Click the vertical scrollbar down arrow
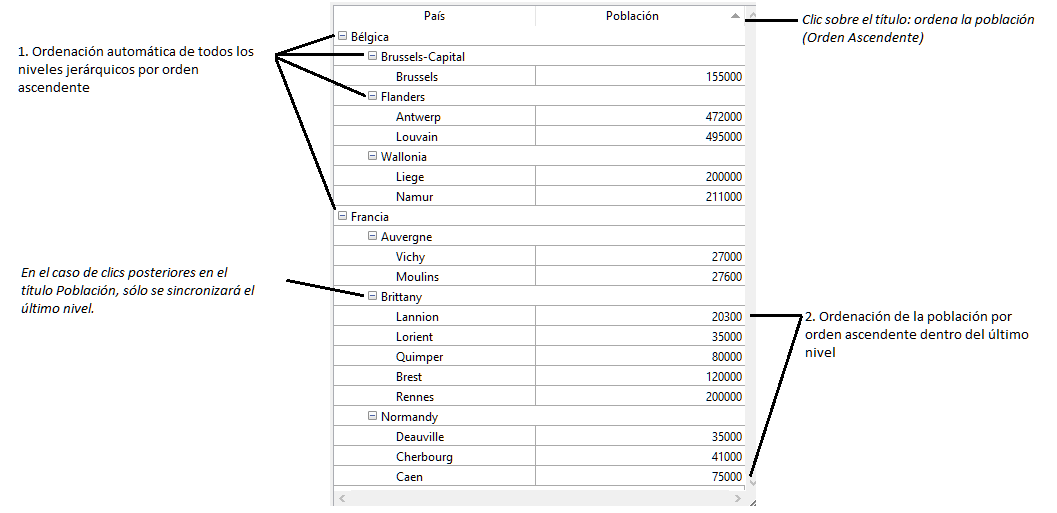The height and width of the screenshot is (513, 1057). tap(752, 482)
